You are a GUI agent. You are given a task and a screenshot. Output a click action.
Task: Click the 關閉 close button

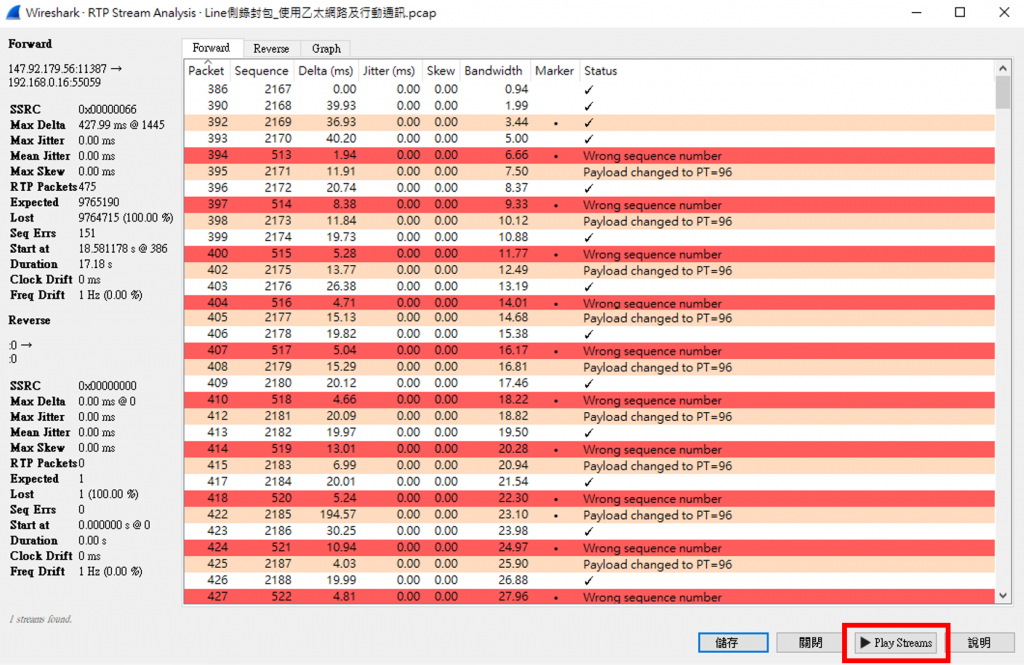[x=810, y=643]
